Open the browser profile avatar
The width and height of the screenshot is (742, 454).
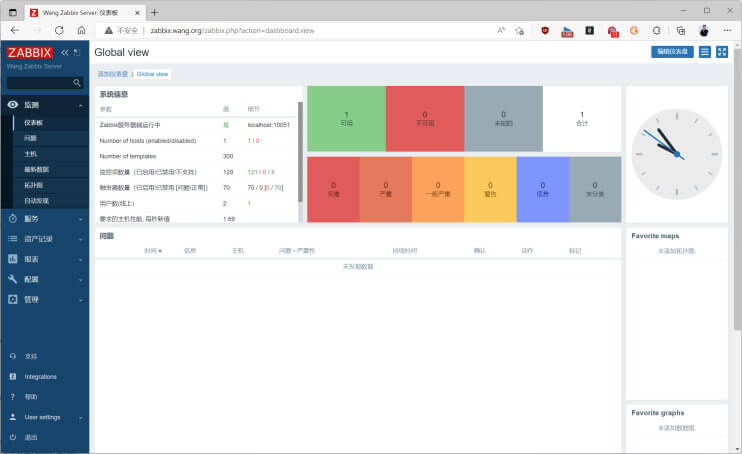(704, 30)
